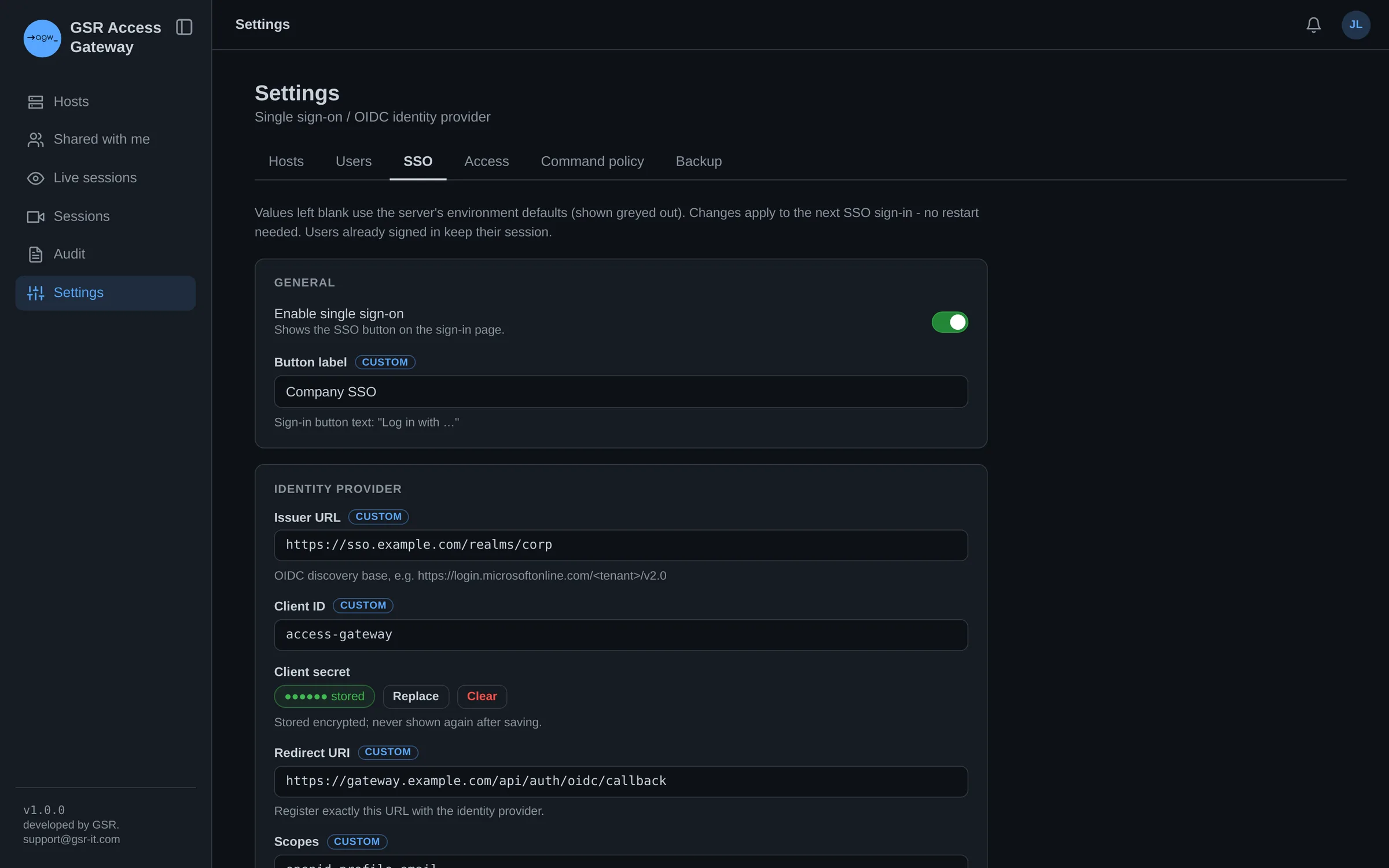Click the CUSTOM badge beside Client ID
The image size is (1389, 868).
point(363,605)
